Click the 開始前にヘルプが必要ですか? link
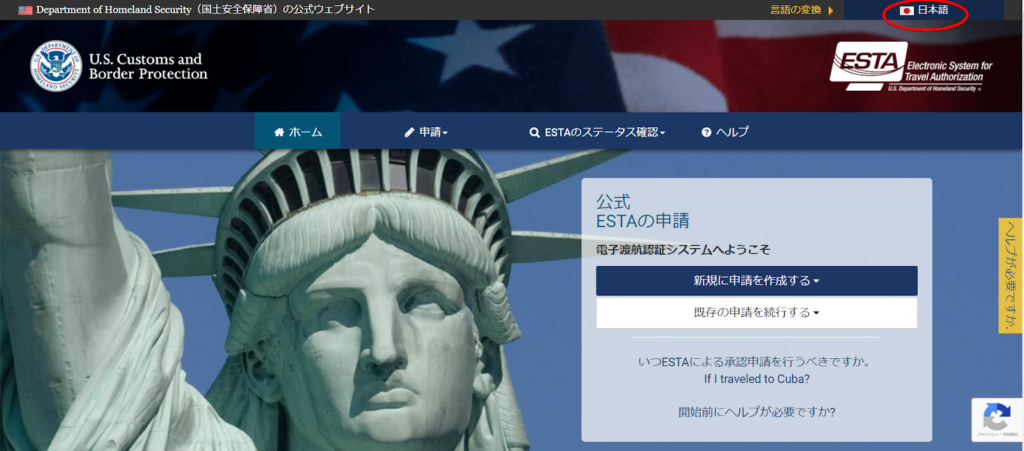 tap(756, 411)
